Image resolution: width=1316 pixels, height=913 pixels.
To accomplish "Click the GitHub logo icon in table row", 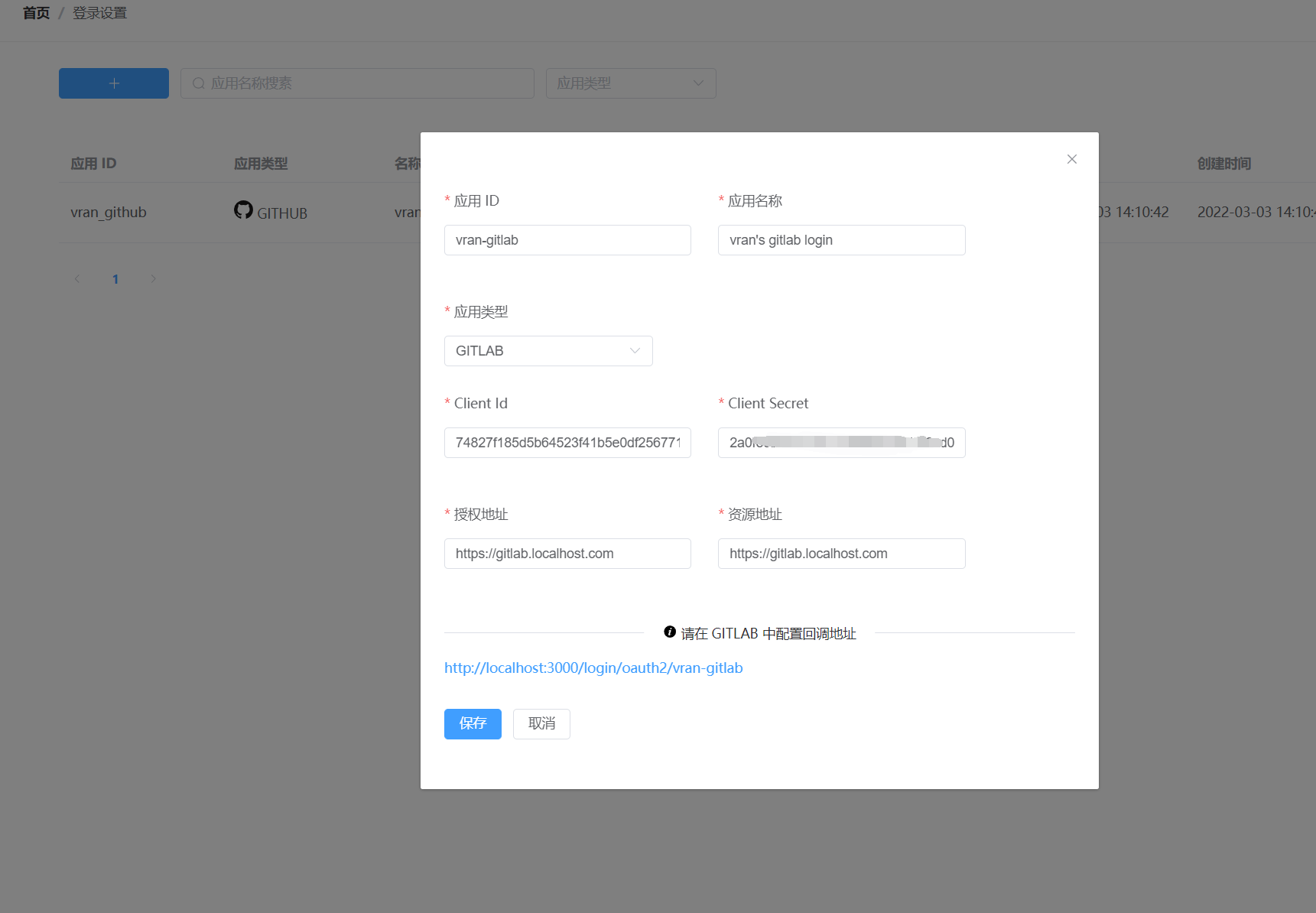I will [243, 210].
